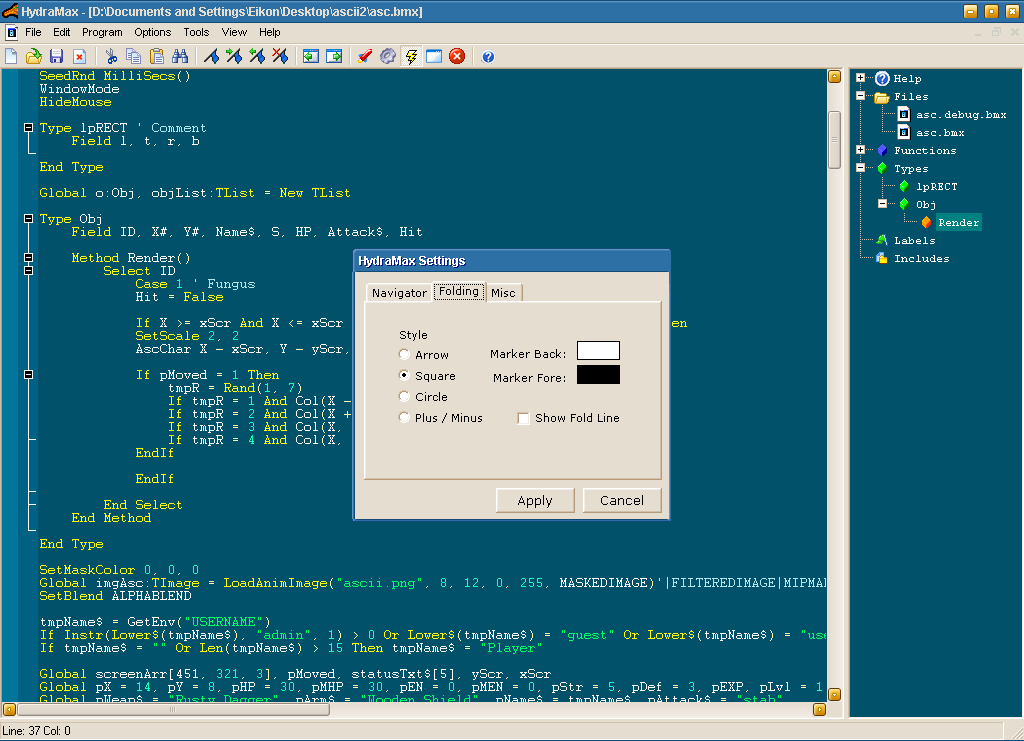Click the Paste clipboard toolbar icon

157,56
